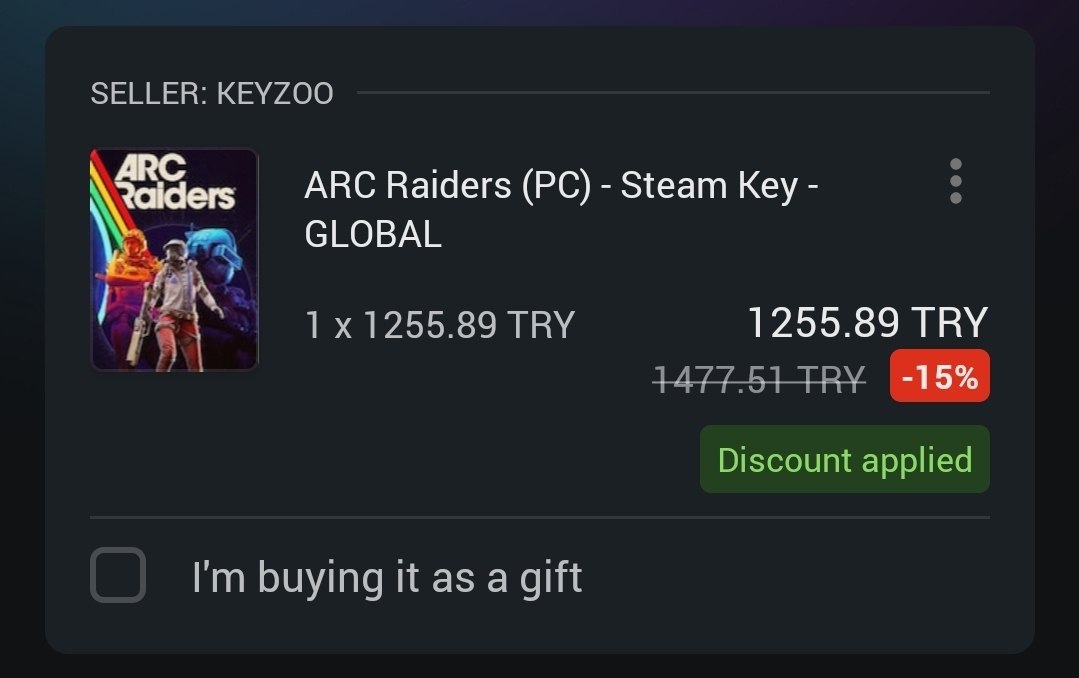1079x678 pixels.
Task: Tick the gift purchase checkbox
Action: point(118,575)
